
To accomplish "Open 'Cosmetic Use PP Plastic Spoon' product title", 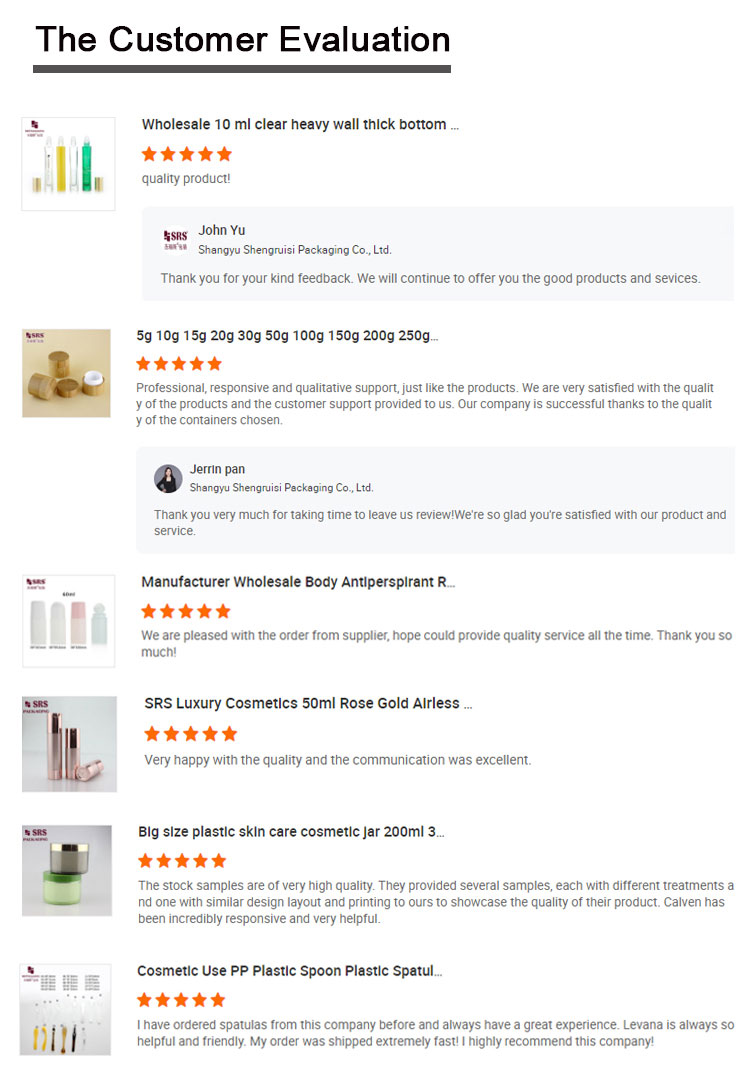I will [289, 971].
